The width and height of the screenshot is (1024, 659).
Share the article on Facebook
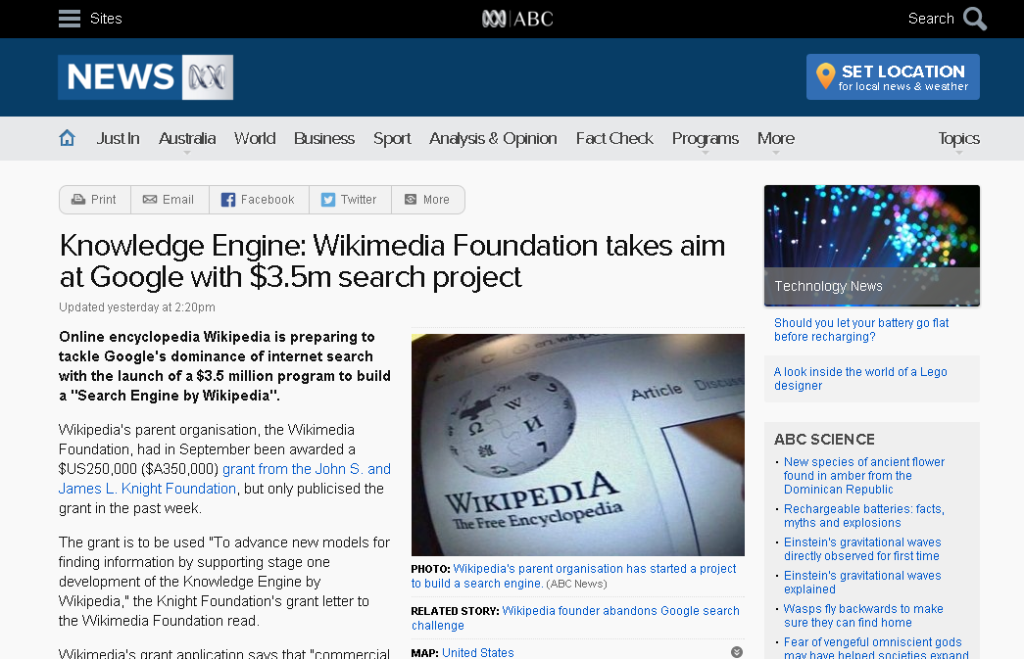click(258, 200)
